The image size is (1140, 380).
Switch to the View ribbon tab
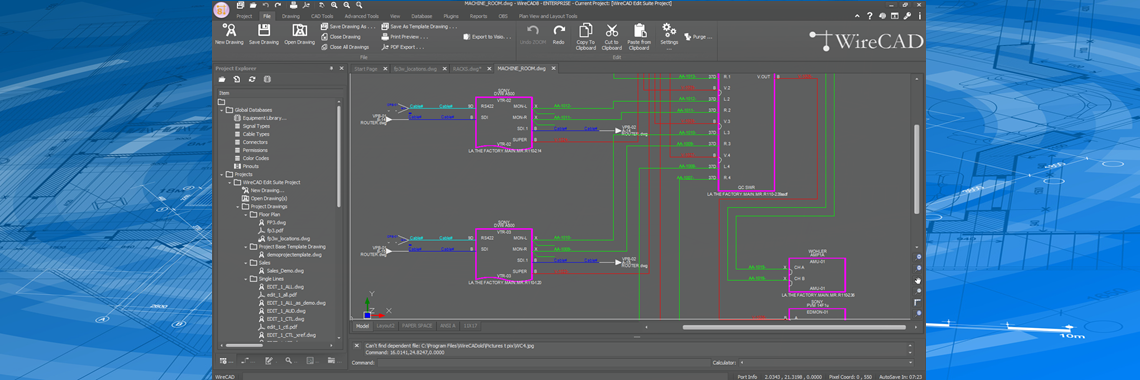coord(395,15)
